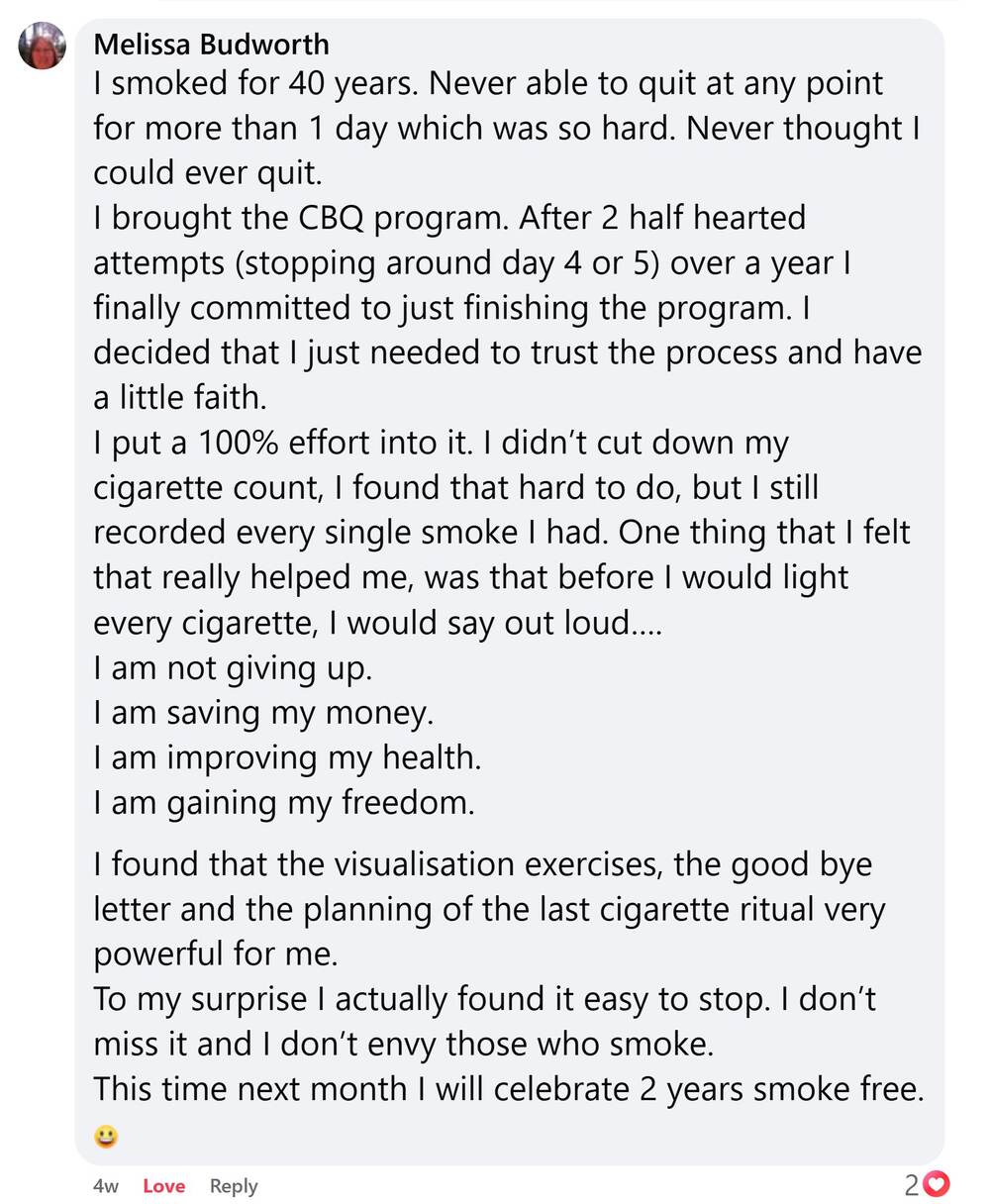Click the line "I am not giving up."
This screenshot has height=1204, width=990.
[233, 668]
